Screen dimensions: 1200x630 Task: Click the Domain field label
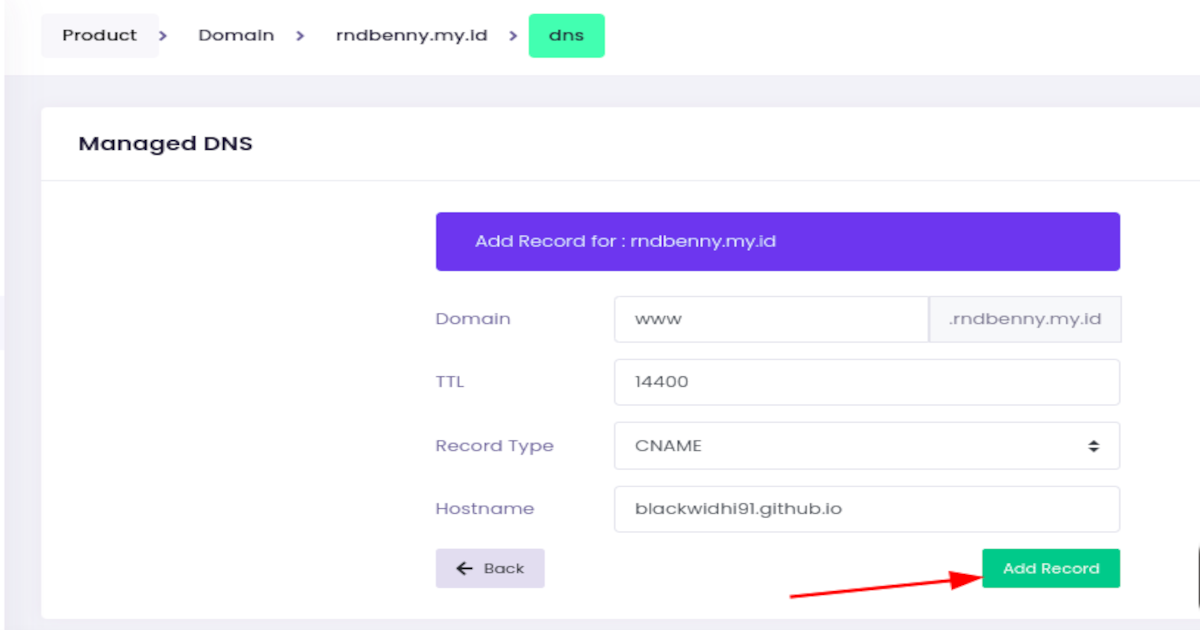coord(473,319)
